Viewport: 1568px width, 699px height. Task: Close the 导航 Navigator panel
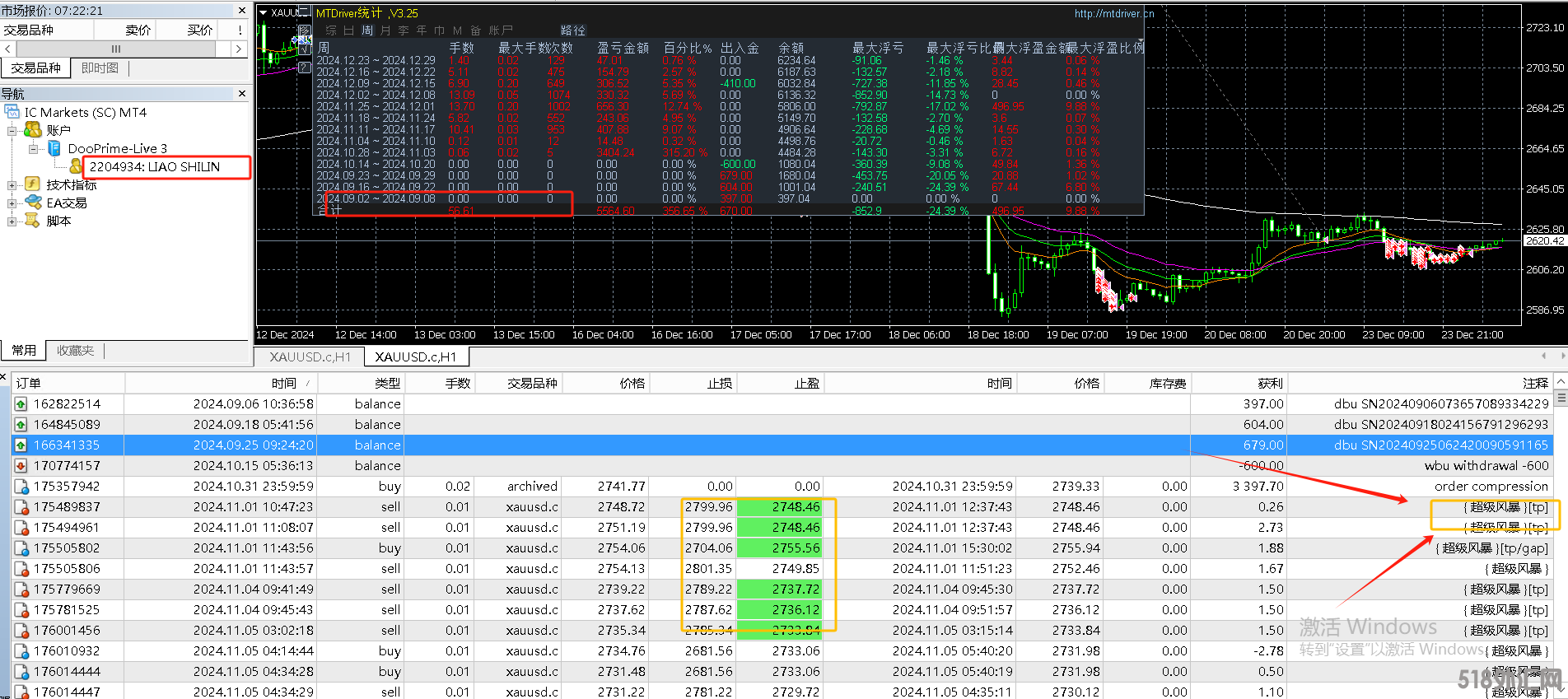coord(242,94)
